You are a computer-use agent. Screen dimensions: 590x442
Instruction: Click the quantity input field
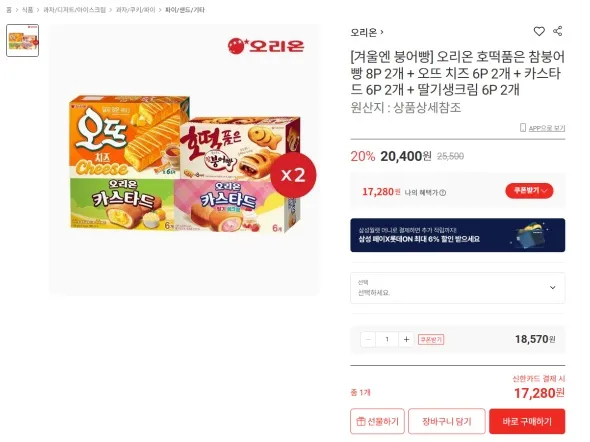click(x=387, y=339)
